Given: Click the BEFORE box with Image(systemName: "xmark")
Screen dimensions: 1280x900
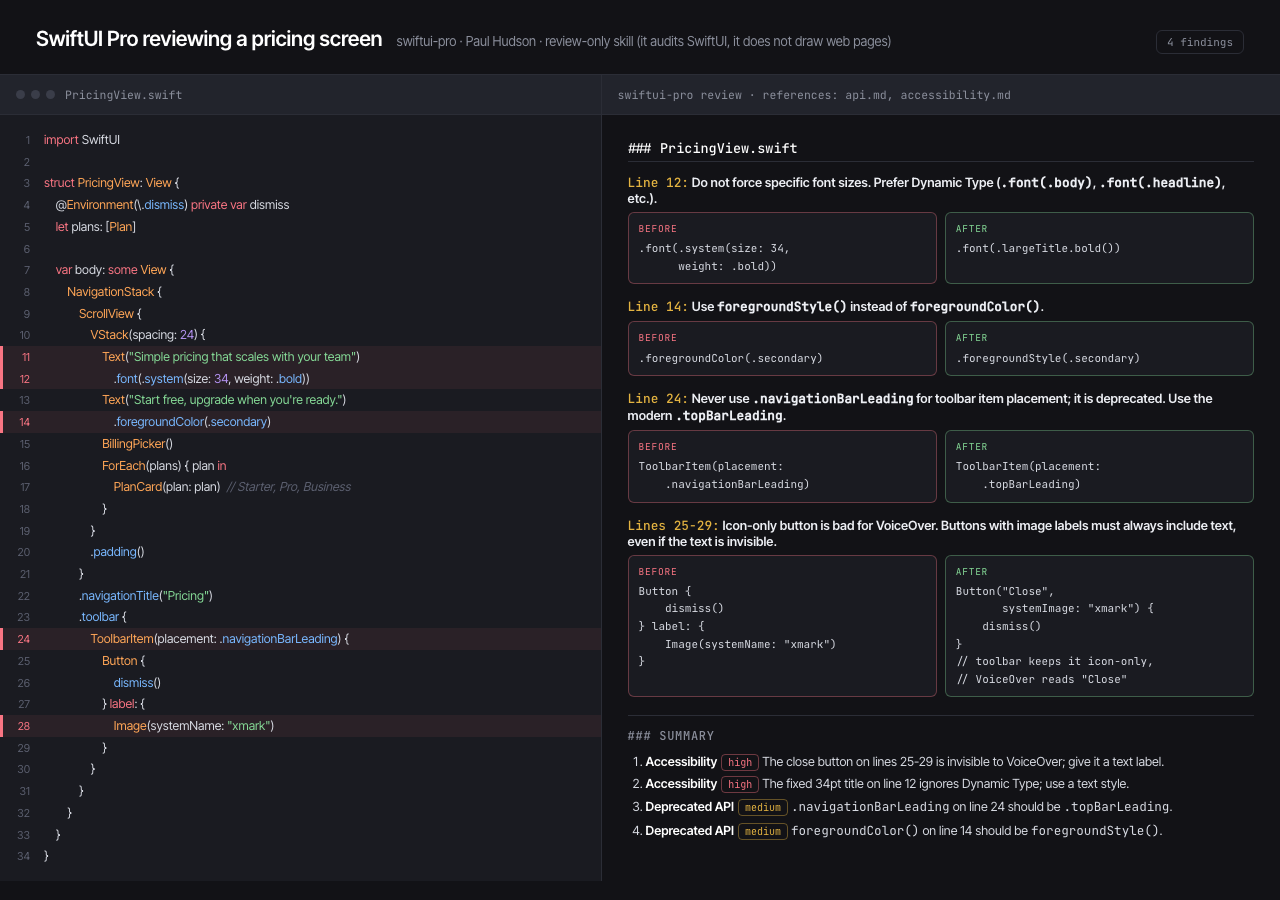Looking at the screenshot, I should point(782,626).
